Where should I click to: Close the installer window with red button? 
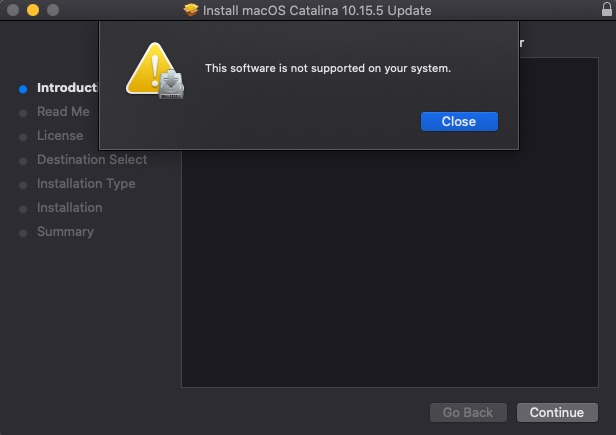click(13, 10)
